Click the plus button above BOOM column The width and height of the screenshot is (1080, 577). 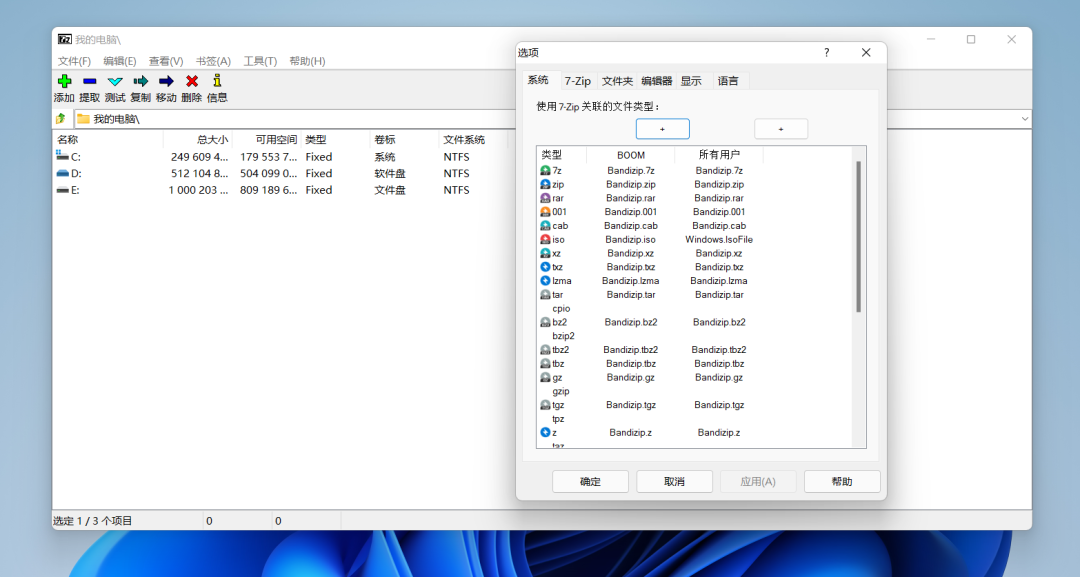[663, 129]
